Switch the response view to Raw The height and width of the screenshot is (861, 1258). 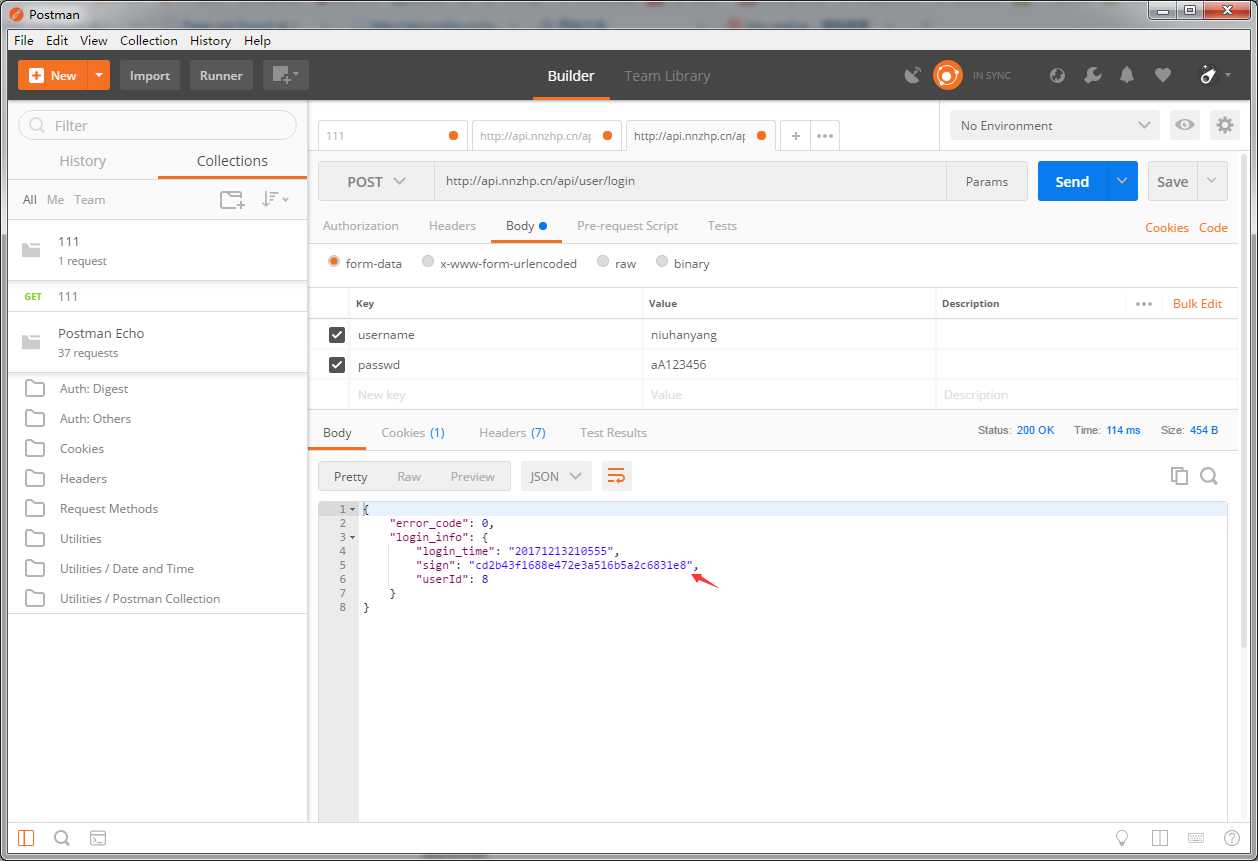tap(409, 477)
